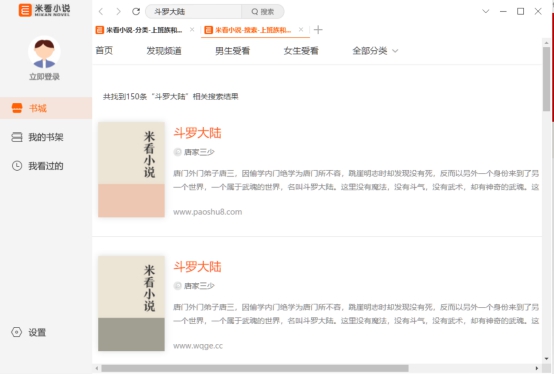Switch to the 米看小说-分类 tab
554x375 pixels.
[139, 30]
